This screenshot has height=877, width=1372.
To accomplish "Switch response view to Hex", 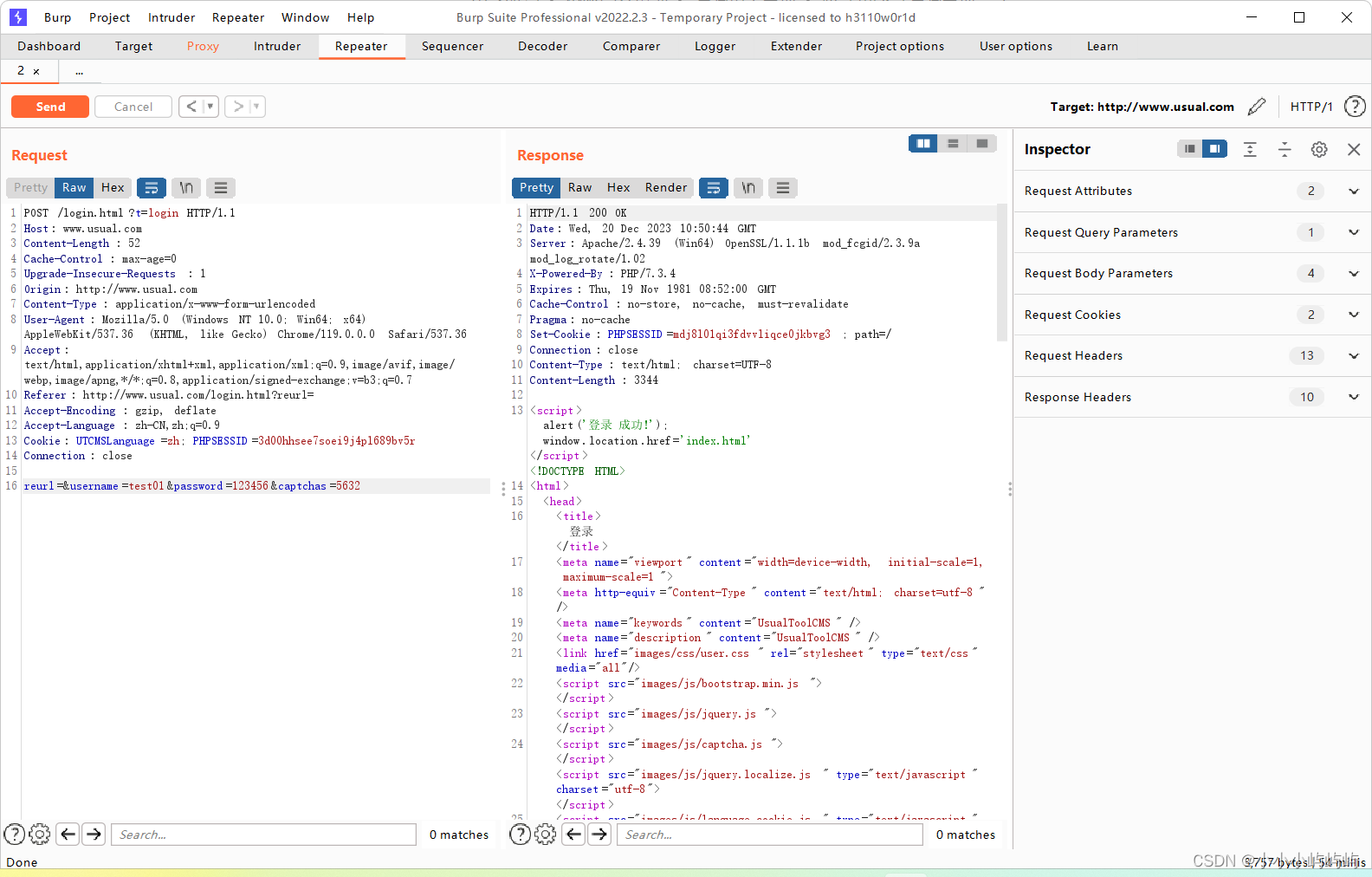I will click(x=618, y=187).
